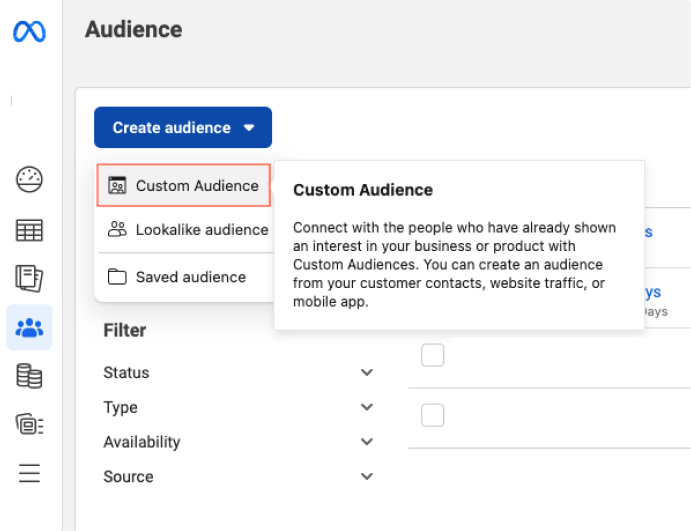Open the account overview gauge icon
Image resolution: width=691 pixels, height=531 pixels.
coord(29,180)
